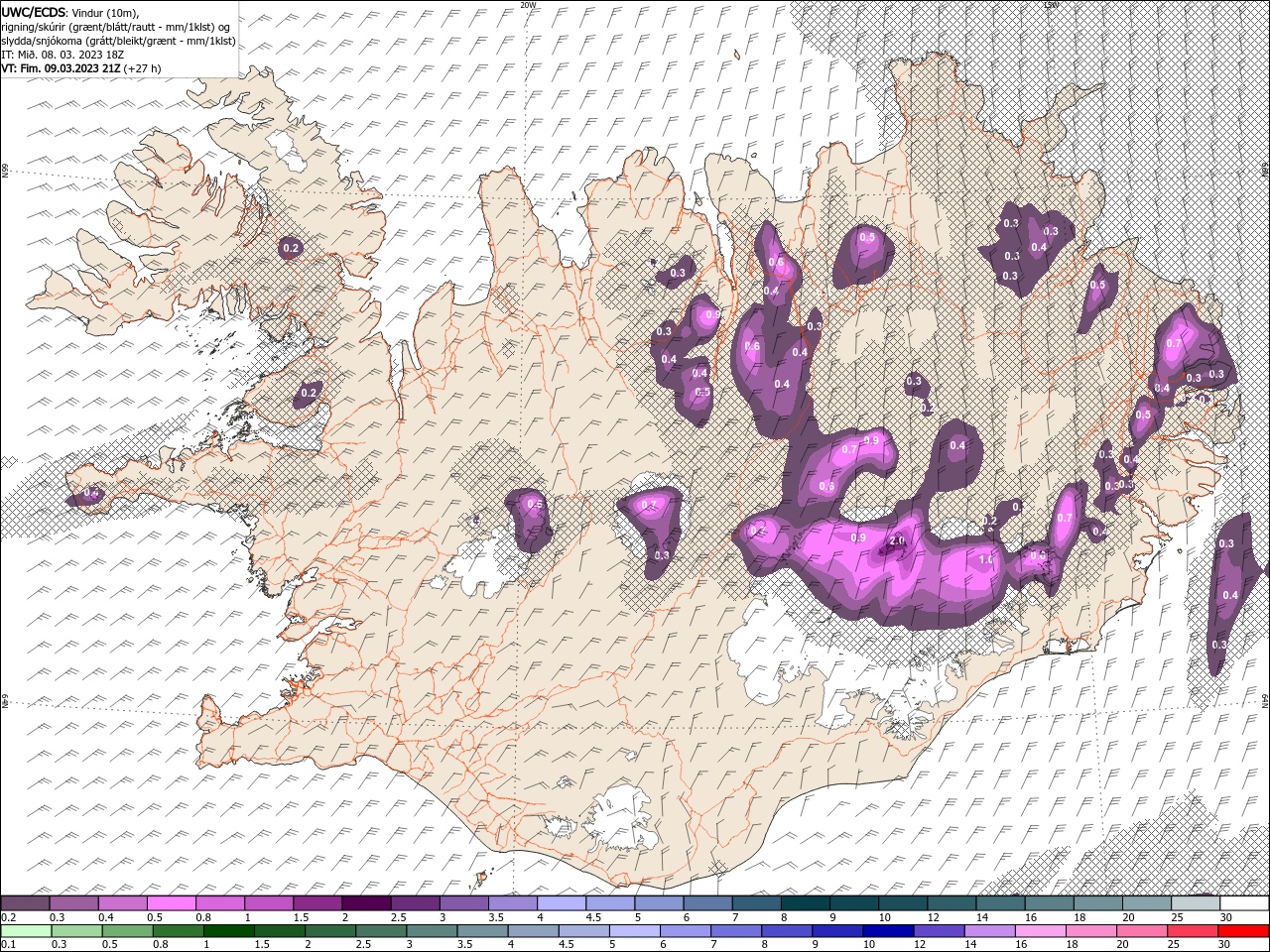The height and width of the screenshot is (952, 1270).
Task: Click the bright red swatch labeled 30
Action: pos(1244,930)
